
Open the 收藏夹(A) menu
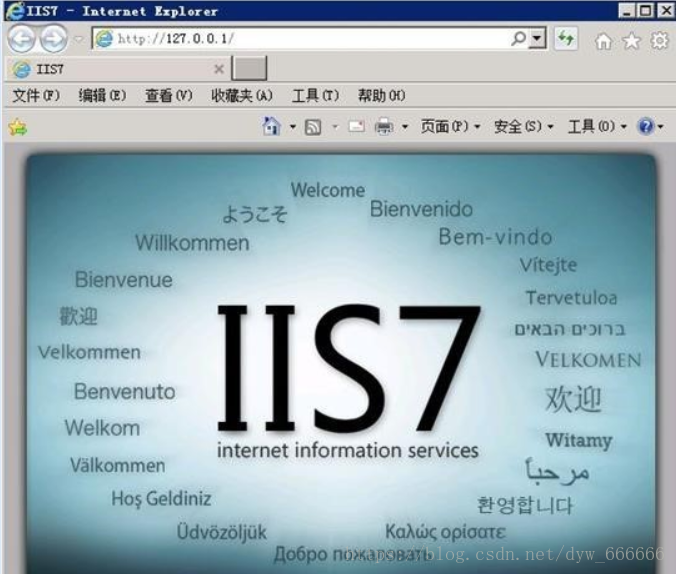[242, 95]
